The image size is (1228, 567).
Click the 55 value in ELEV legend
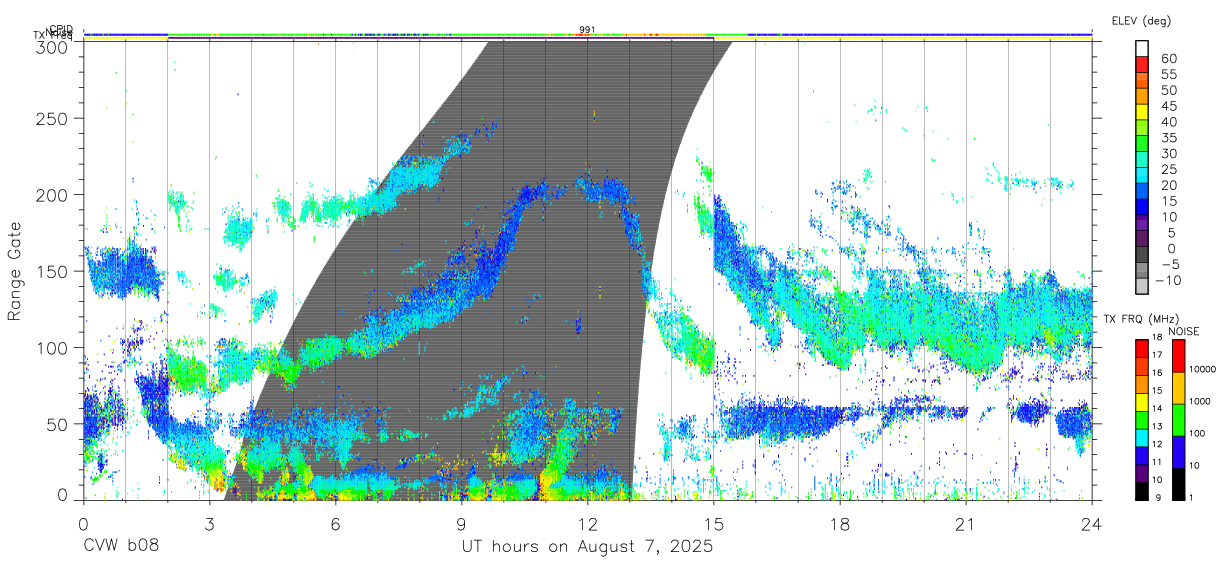(1169, 75)
